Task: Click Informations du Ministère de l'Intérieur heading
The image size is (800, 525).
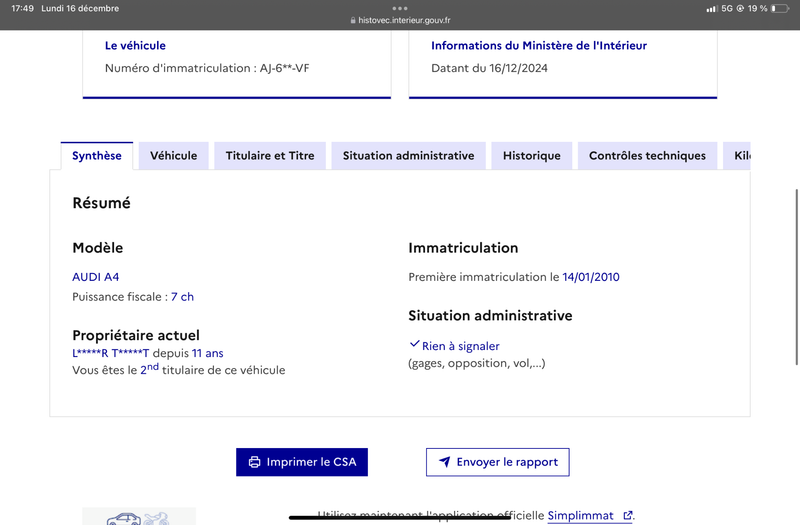Action: point(539,45)
